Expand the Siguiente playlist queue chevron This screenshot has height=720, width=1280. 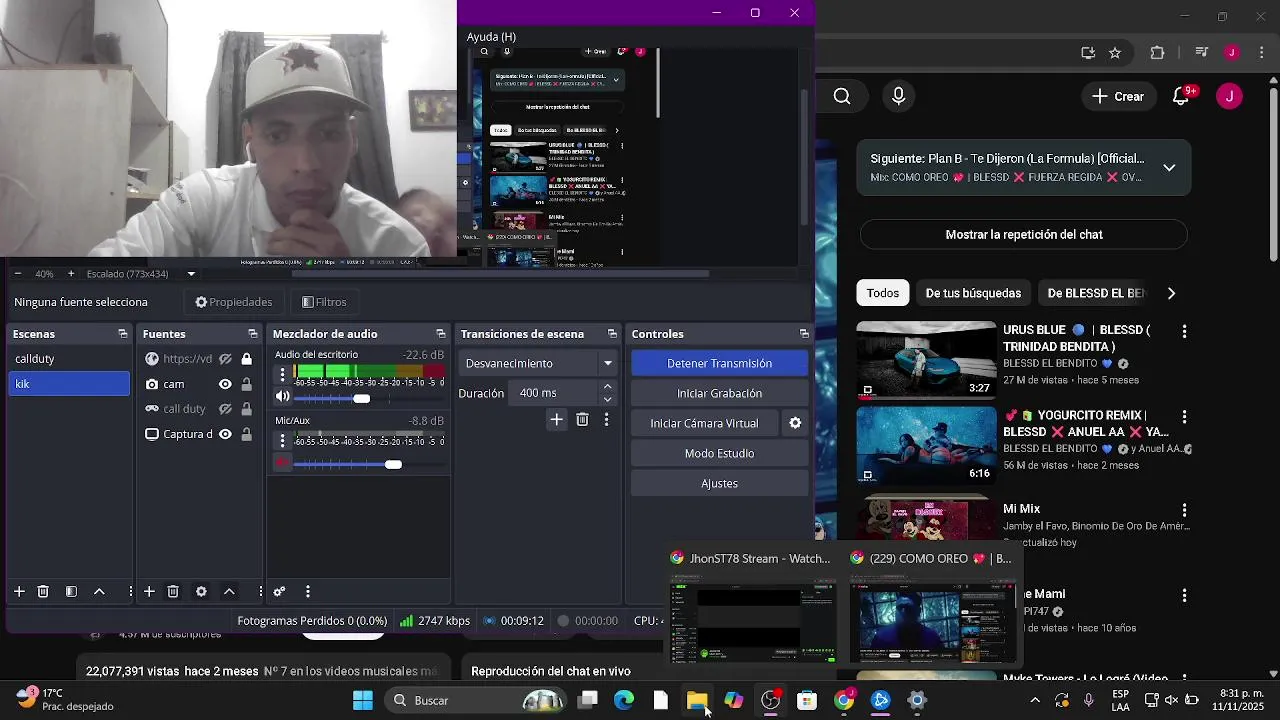1169,168
